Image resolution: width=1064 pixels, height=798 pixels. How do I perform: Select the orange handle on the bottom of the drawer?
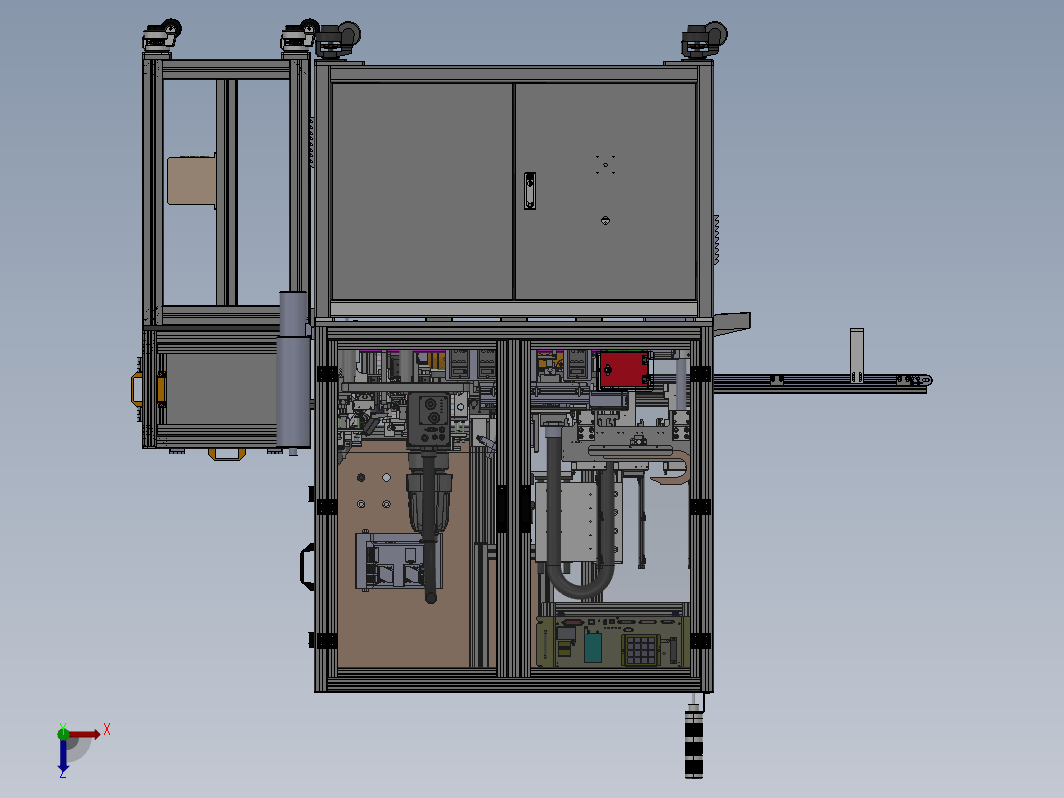(x=227, y=454)
